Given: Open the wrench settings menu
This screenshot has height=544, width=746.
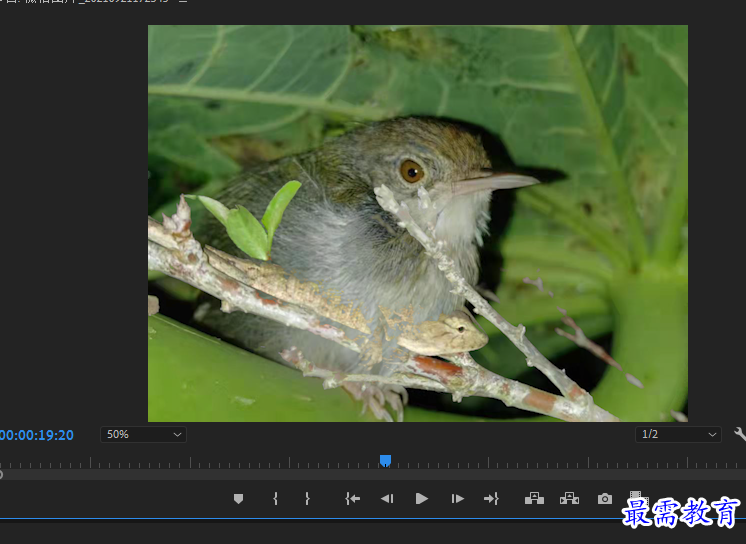Looking at the screenshot, I should [740, 434].
